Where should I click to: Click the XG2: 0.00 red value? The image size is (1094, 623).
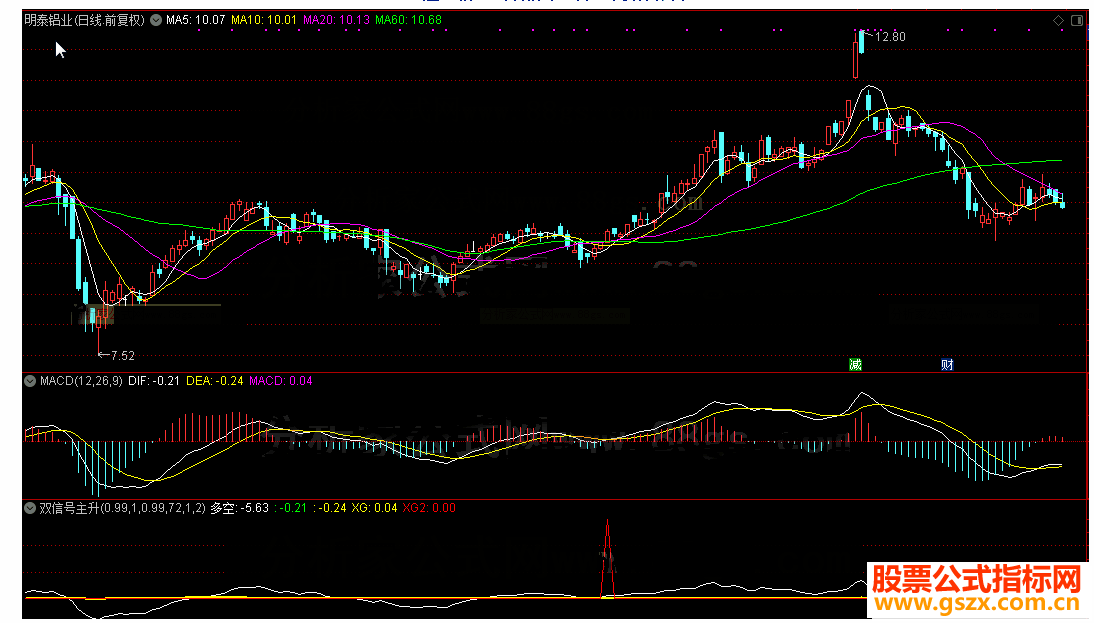coord(428,508)
